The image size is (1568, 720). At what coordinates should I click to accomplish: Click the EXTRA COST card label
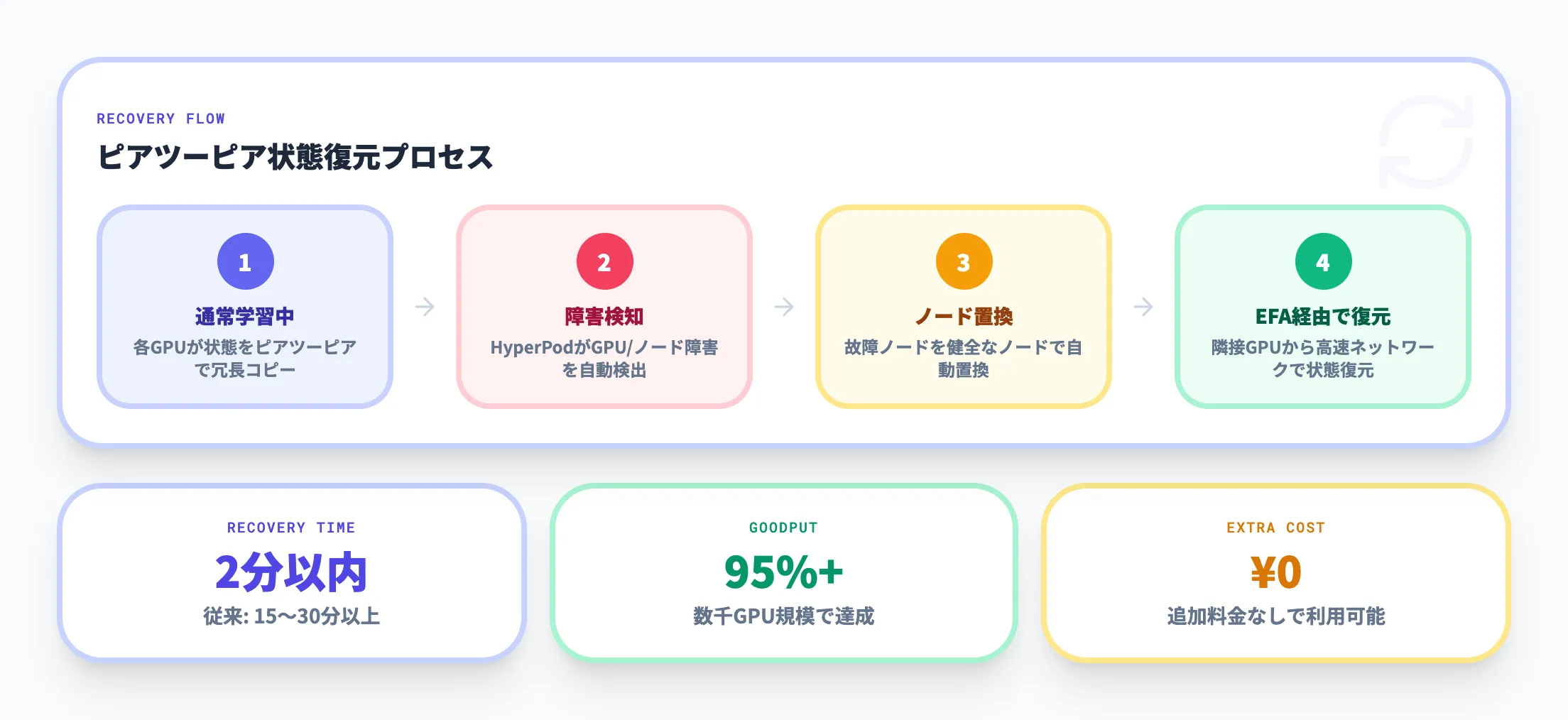(1275, 528)
